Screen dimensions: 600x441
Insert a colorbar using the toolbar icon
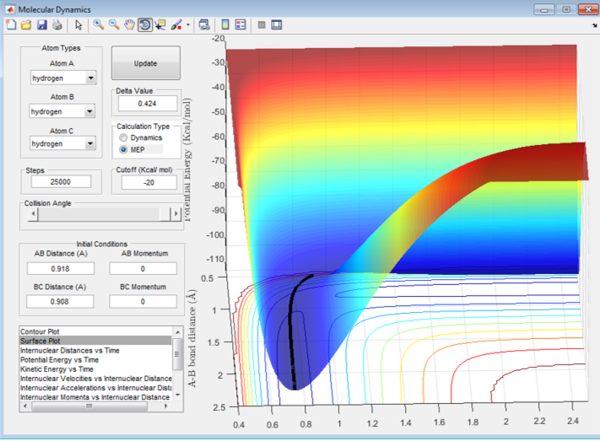[223, 23]
